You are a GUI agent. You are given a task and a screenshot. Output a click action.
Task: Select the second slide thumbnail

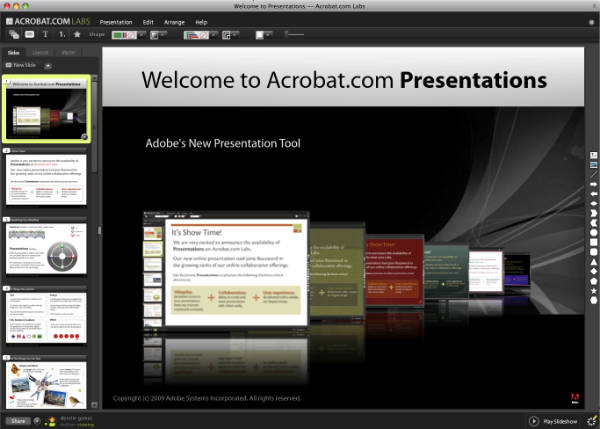tap(46, 179)
